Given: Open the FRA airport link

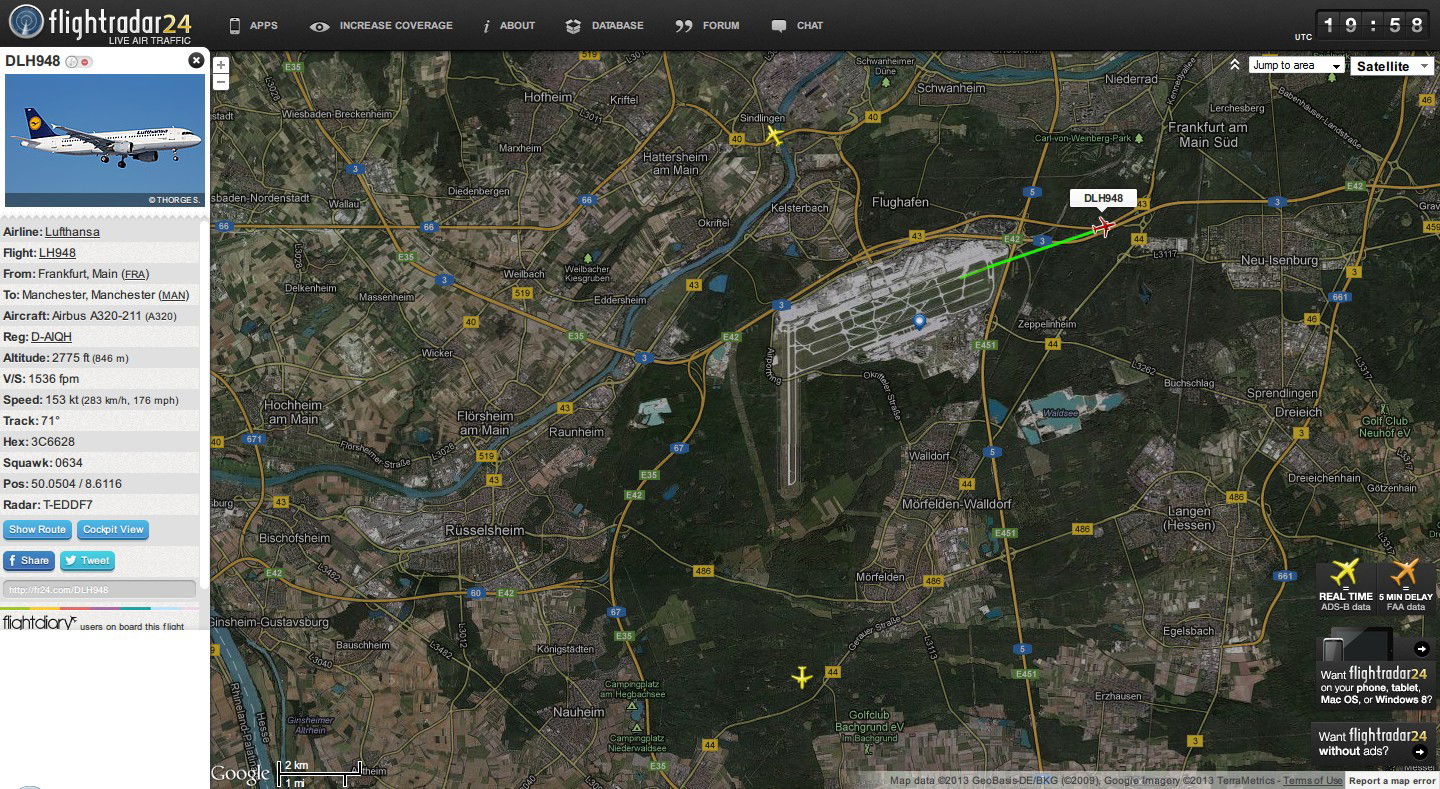Looking at the screenshot, I should point(135,274).
